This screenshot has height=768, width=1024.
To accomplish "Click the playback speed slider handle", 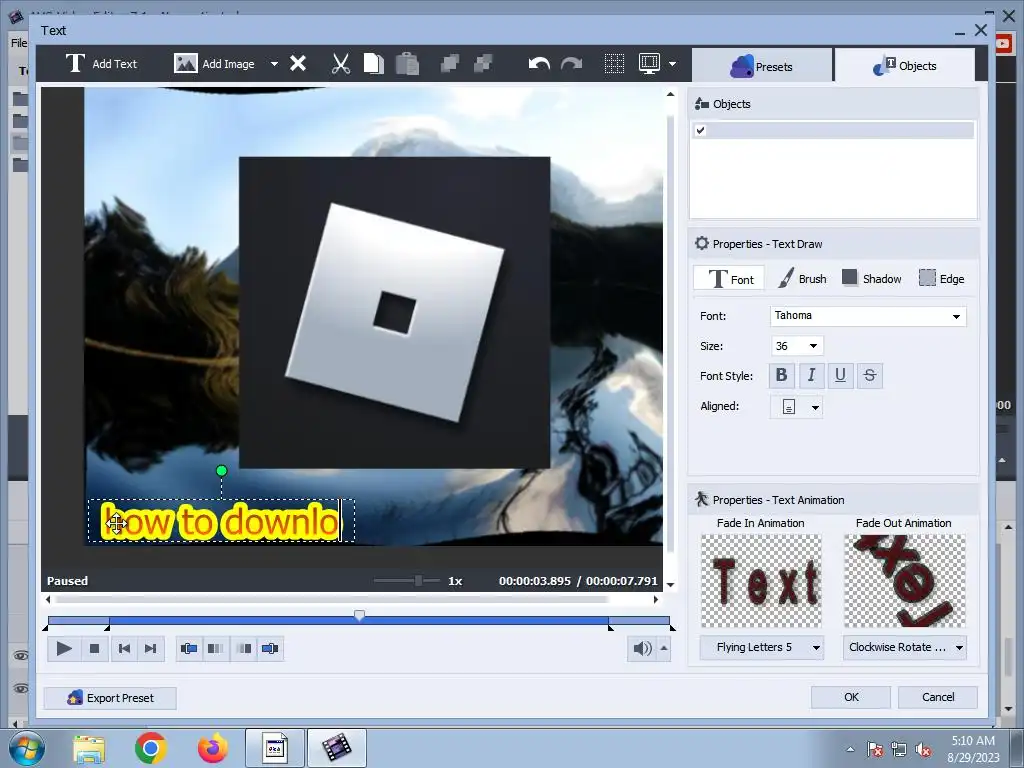I will click(418, 581).
